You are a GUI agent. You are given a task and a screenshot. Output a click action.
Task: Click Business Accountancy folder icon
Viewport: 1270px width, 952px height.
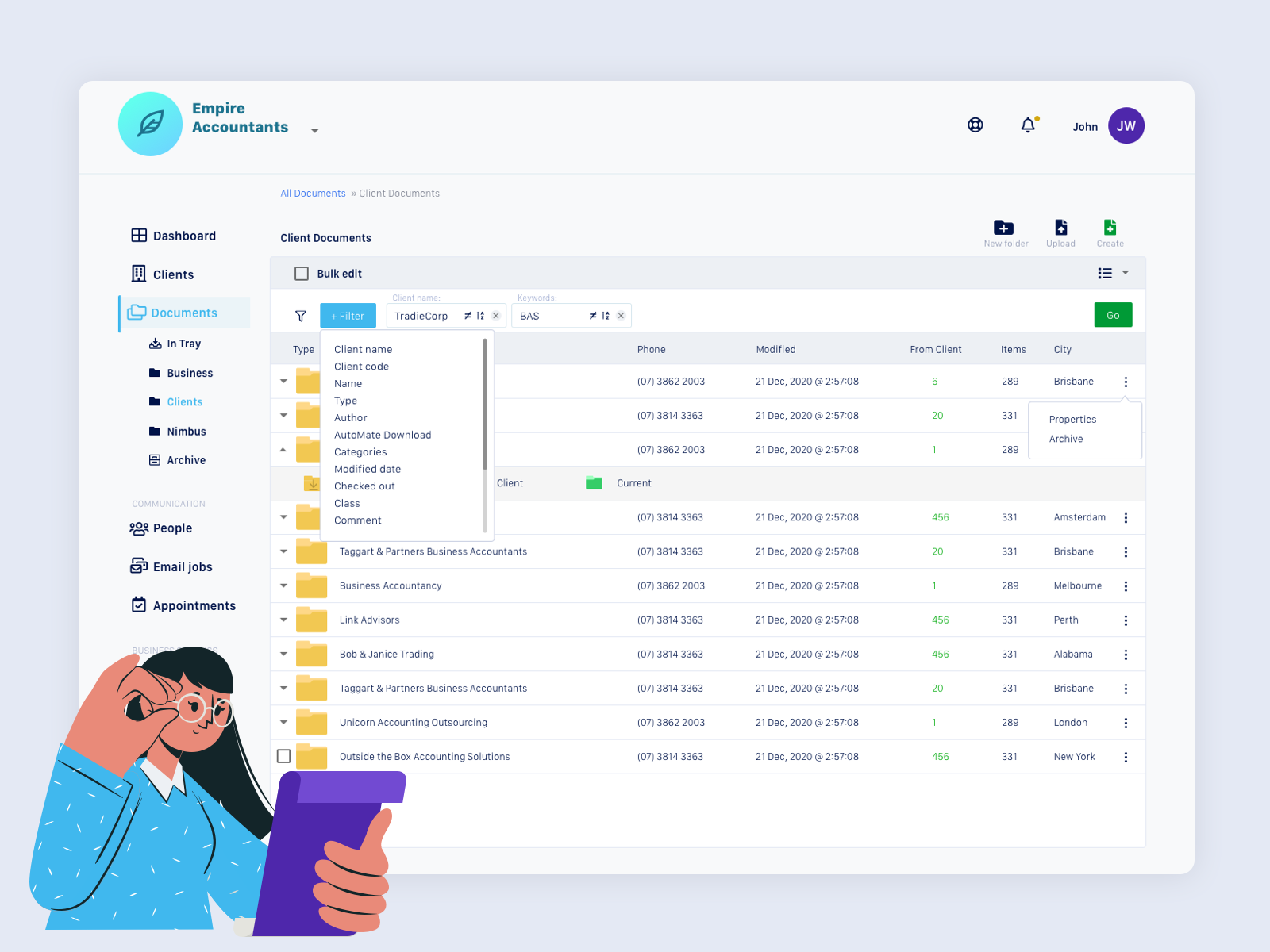click(x=312, y=585)
